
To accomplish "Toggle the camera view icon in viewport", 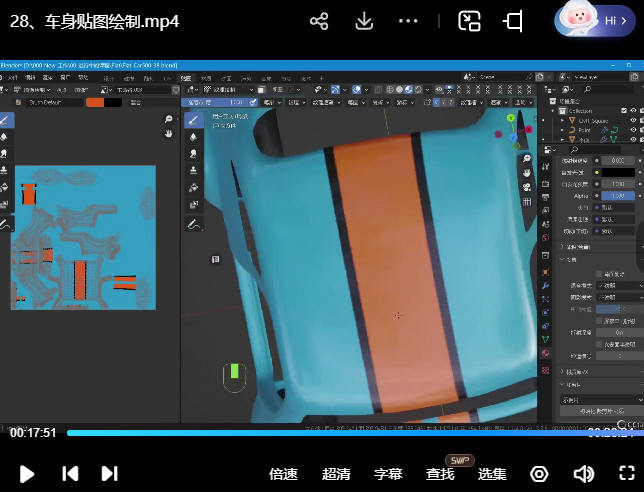I will [x=527, y=185].
